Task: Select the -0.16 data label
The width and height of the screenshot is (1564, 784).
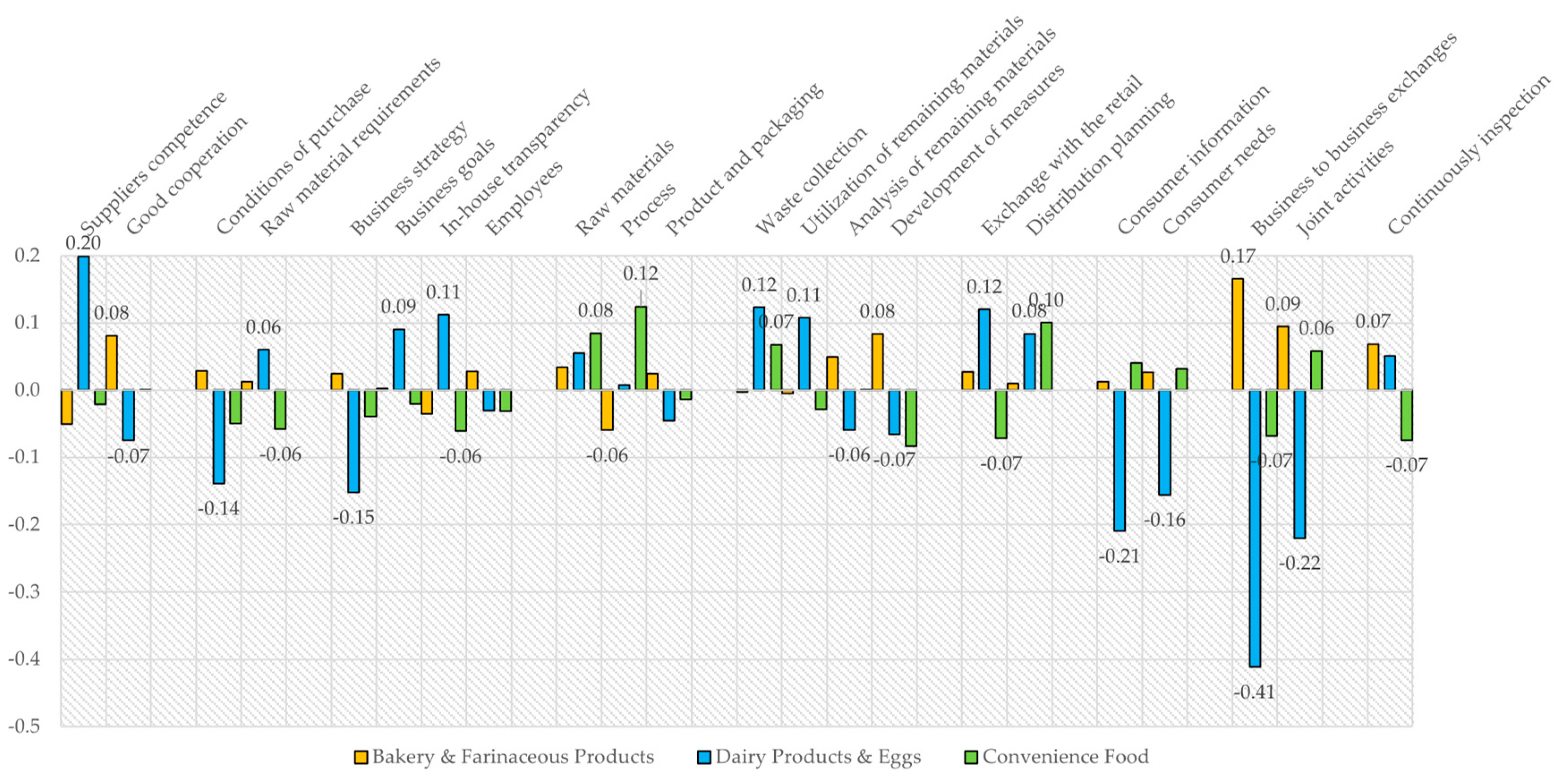Action: [x=1164, y=520]
